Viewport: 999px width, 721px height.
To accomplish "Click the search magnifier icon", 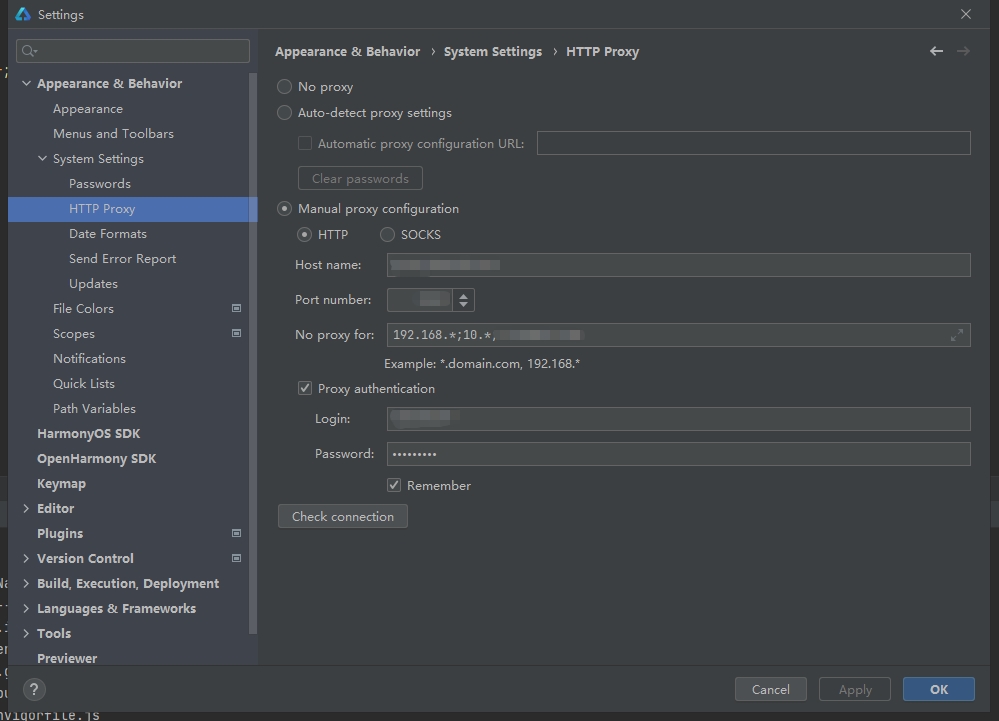I will (x=29, y=51).
